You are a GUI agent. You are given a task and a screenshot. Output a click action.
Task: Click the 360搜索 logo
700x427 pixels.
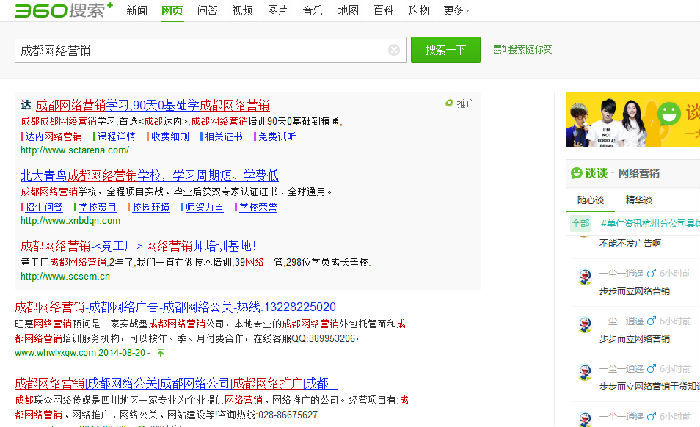(x=64, y=10)
